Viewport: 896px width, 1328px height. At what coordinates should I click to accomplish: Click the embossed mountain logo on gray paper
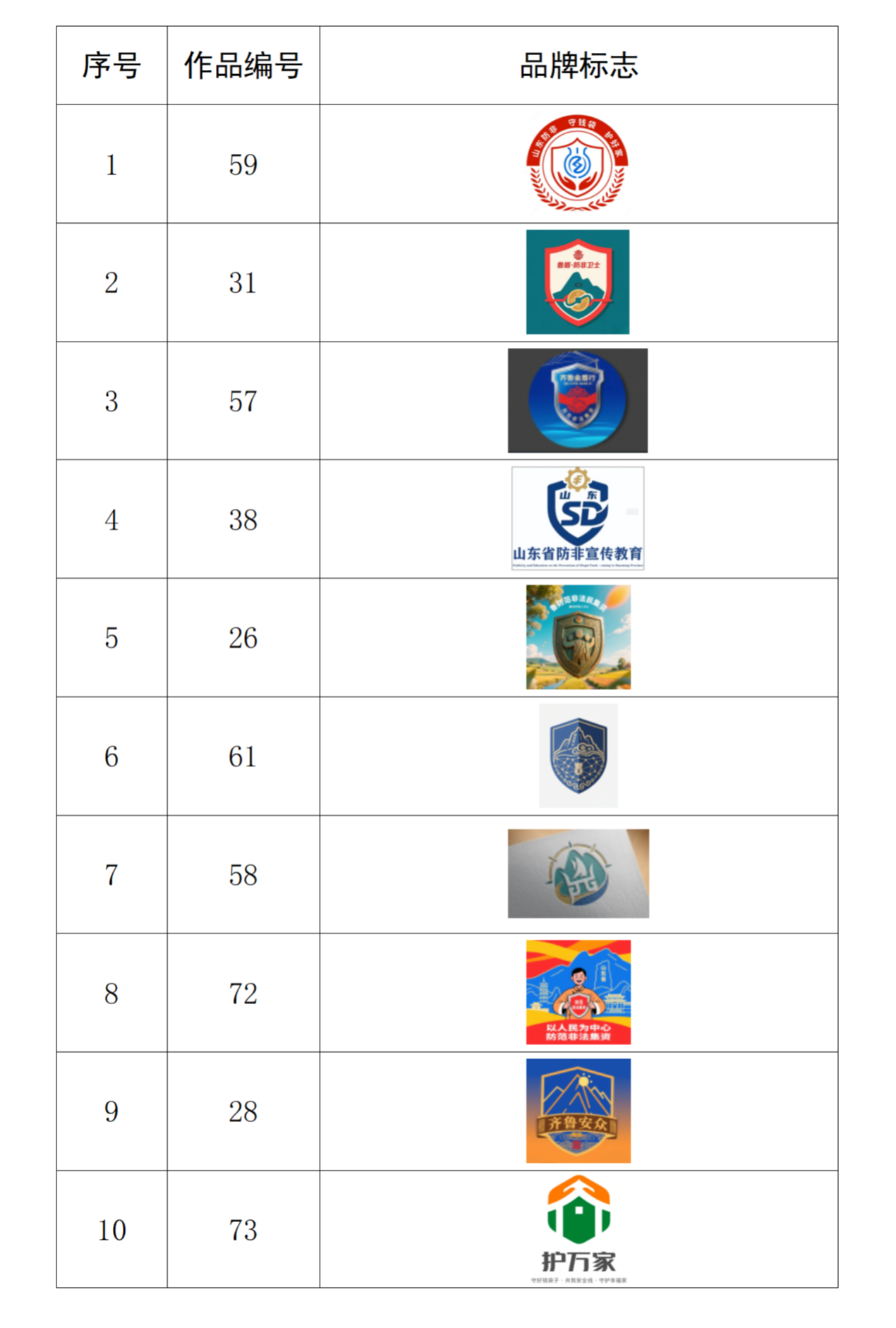[578, 874]
